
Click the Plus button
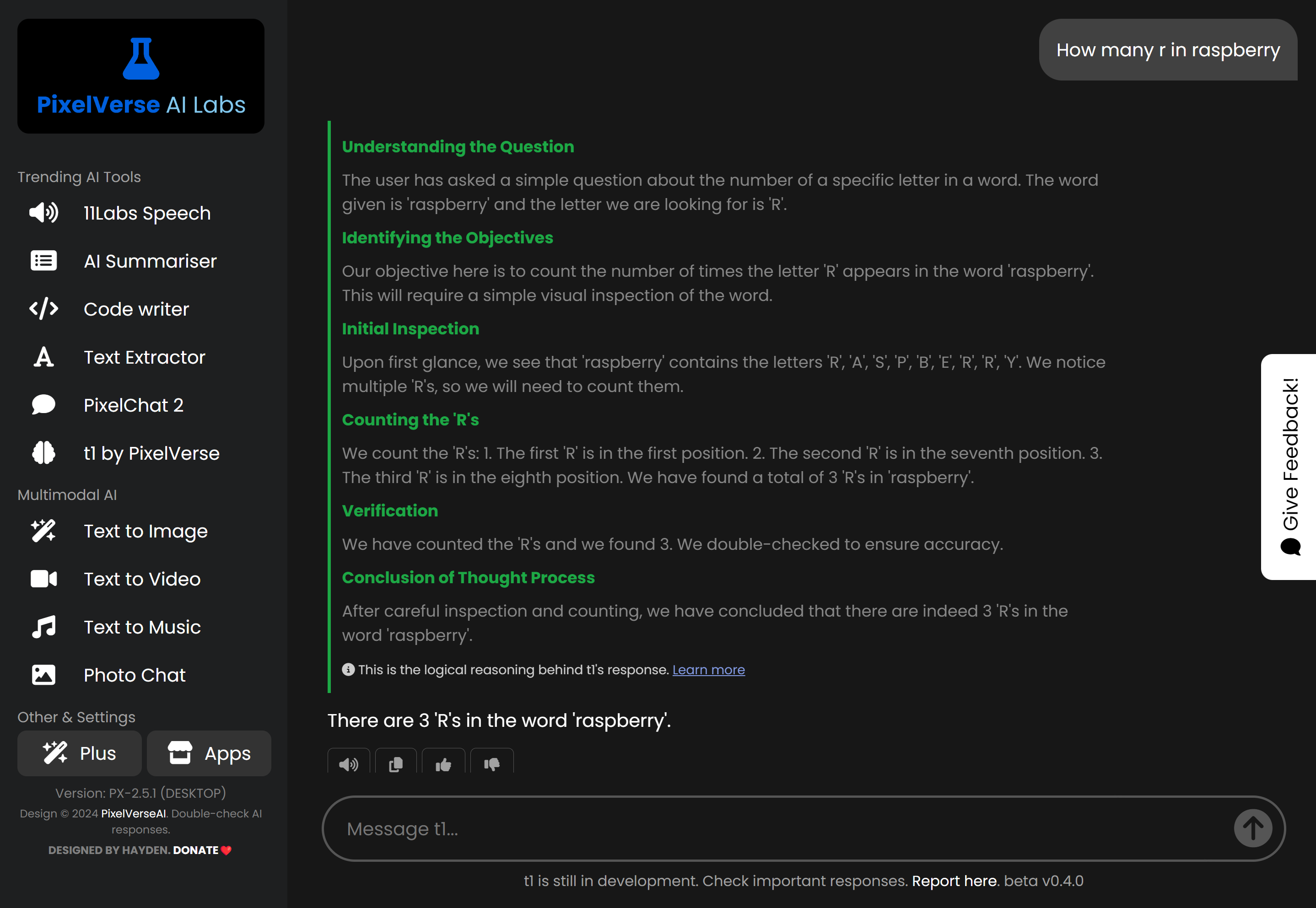tap(79, 753)
